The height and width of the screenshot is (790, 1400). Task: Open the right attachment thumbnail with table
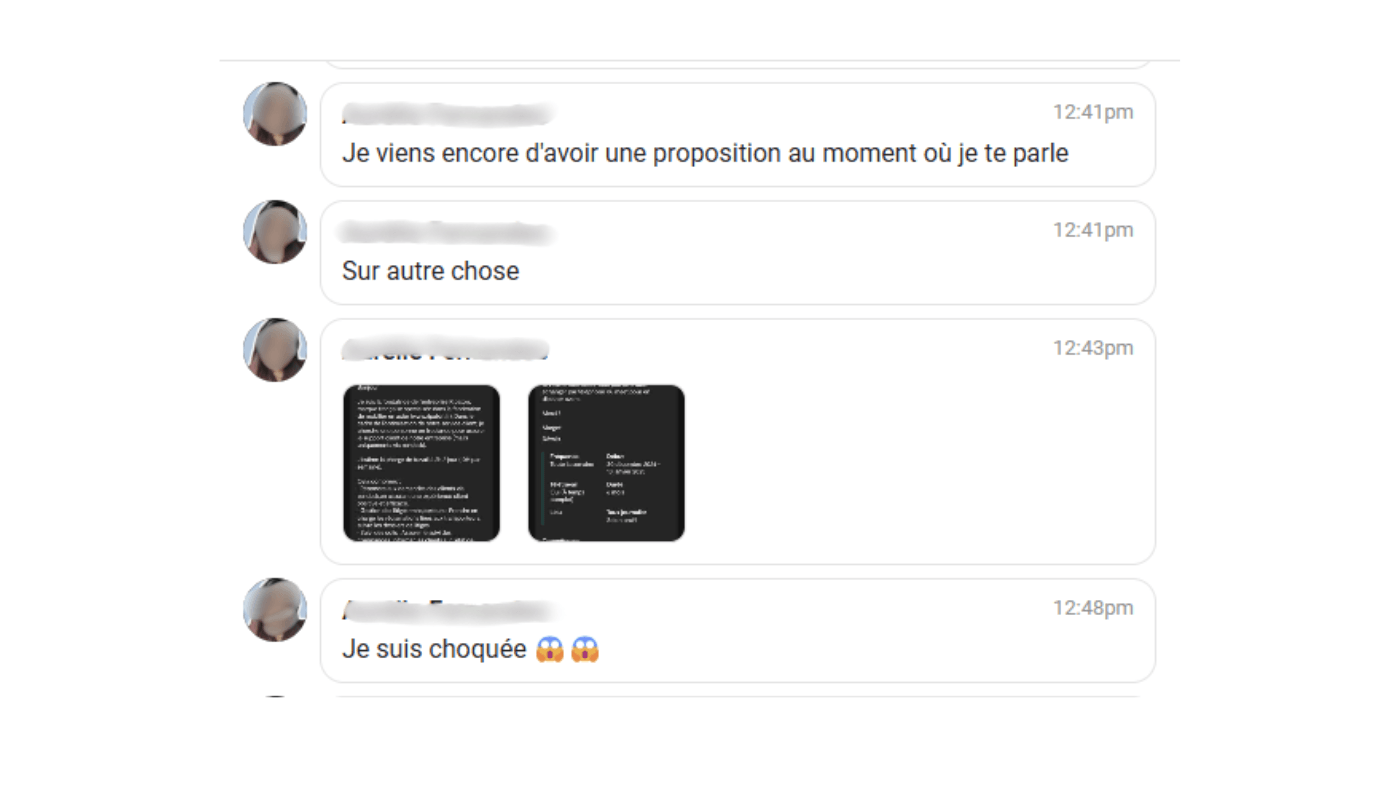pos(606,463)
